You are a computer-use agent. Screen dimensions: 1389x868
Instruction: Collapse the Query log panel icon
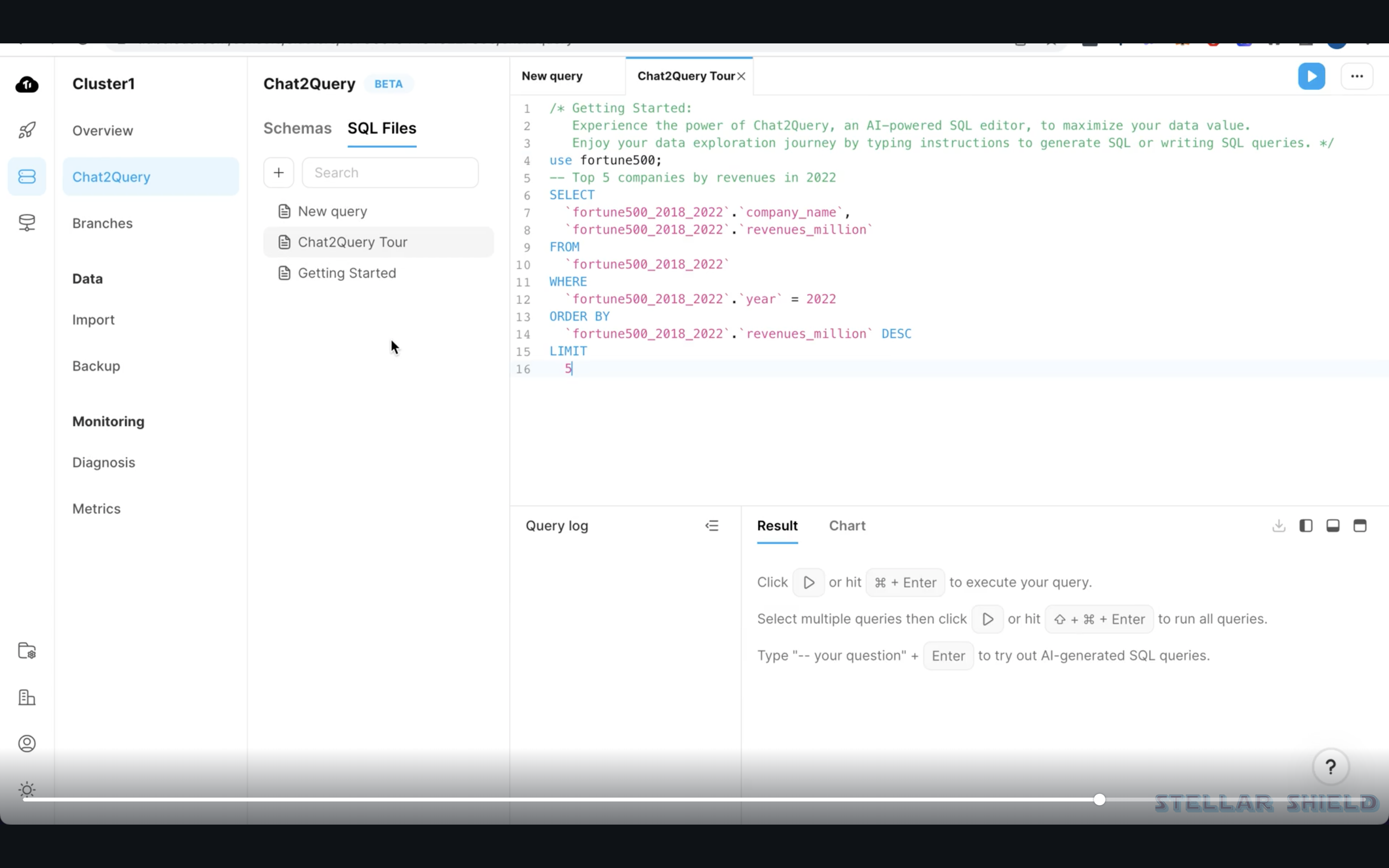[712, 525]
